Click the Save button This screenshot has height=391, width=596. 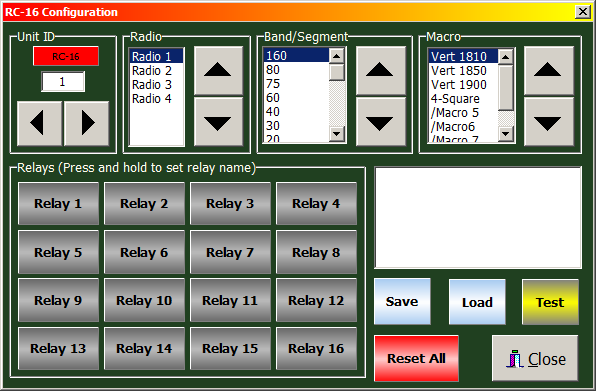pyautogui.click(x=402, y=302)
